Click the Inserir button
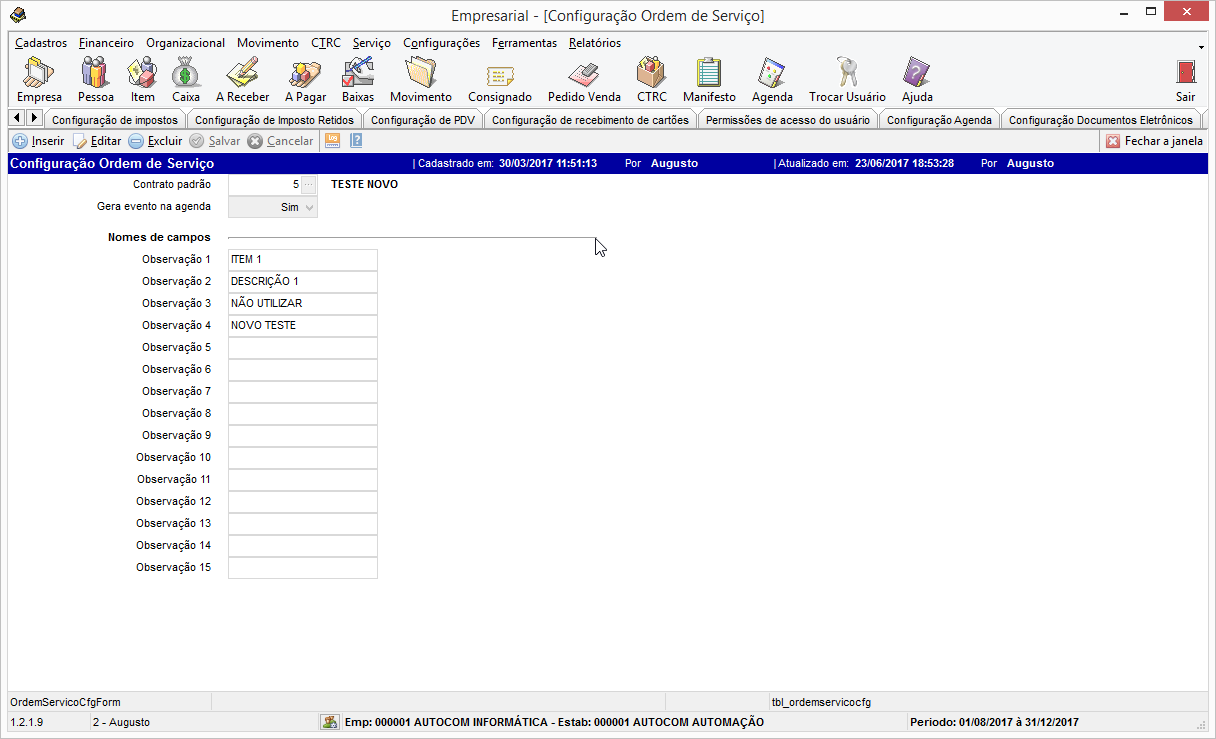 tap(38, 141)
